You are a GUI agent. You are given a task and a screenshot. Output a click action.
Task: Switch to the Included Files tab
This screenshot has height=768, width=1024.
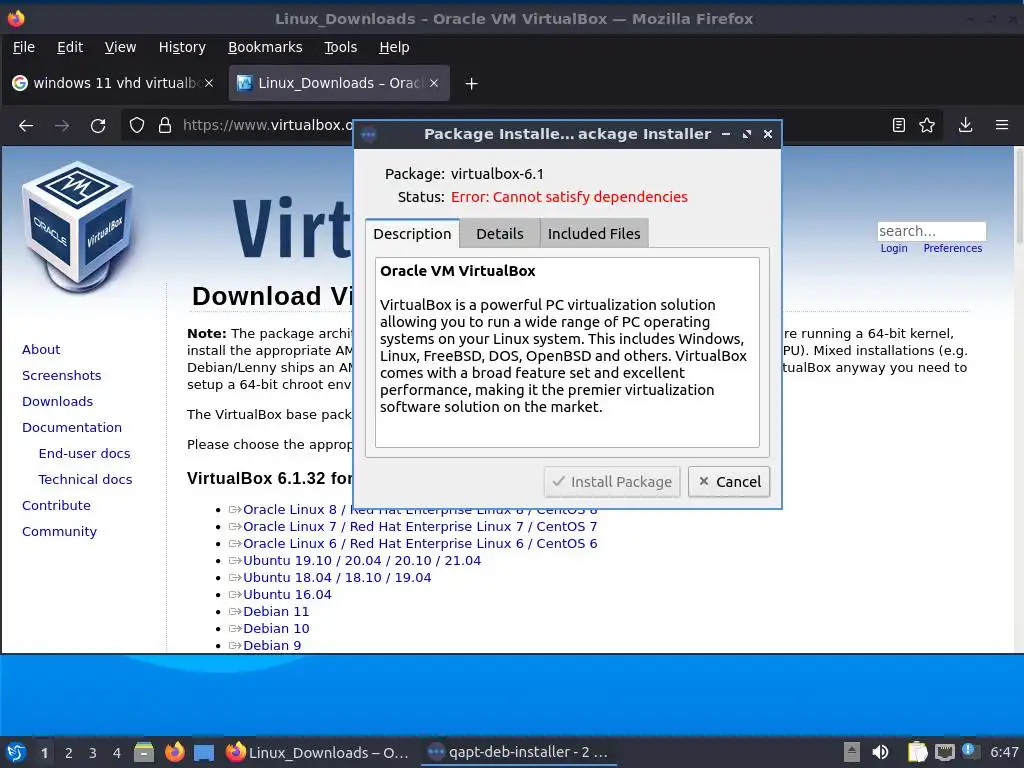coord(594,234)
